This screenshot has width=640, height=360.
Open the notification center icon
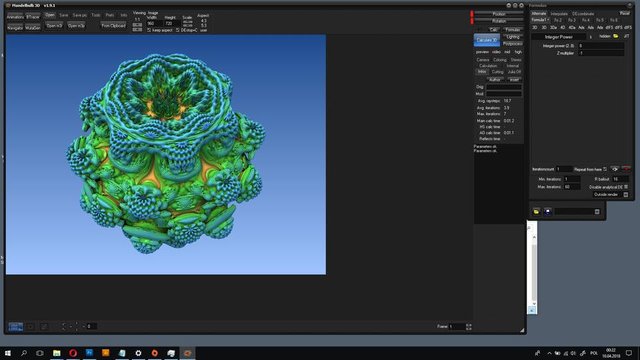tap(629, 353)
